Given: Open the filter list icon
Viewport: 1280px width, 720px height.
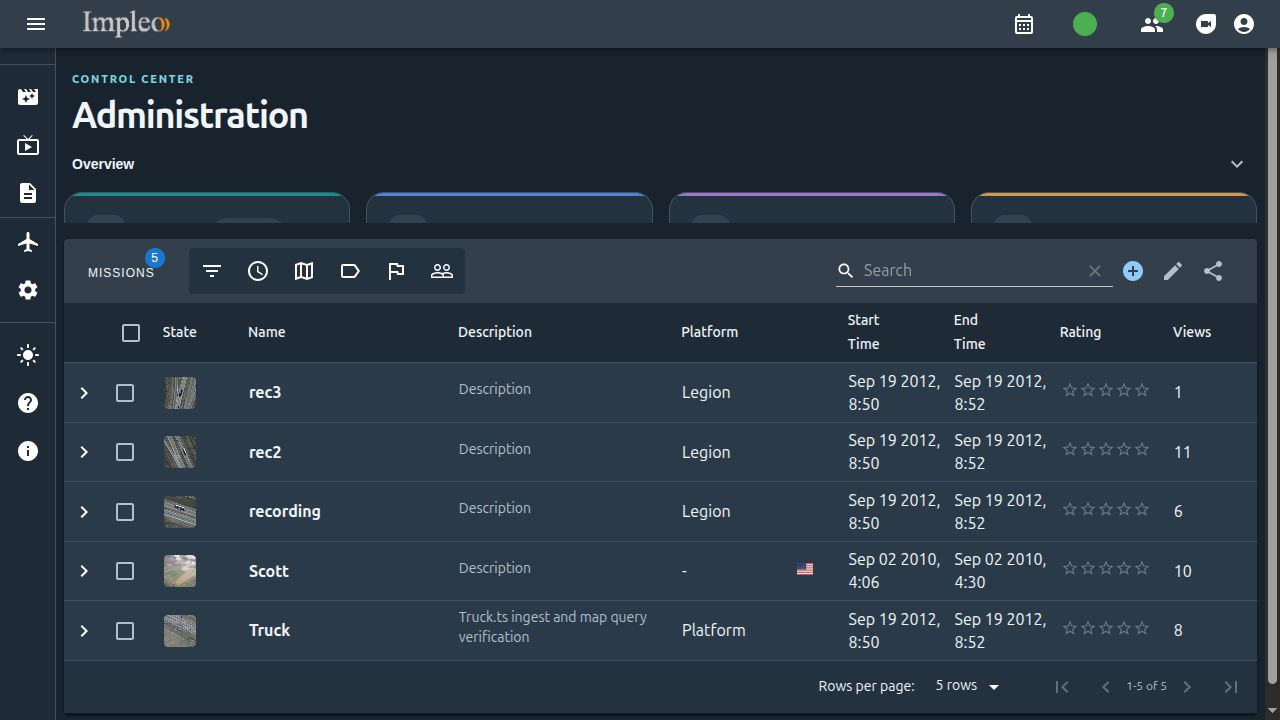Looking at the screenshot, I should [212, 271].
